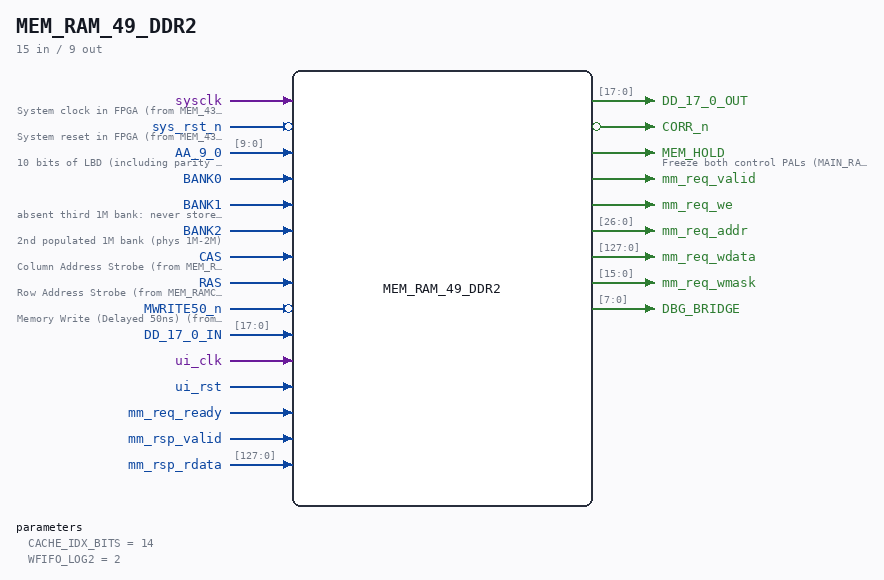Click the mm_req_wdata output port label
Viewport: 884px width, 580px height.
click(709, 256)
